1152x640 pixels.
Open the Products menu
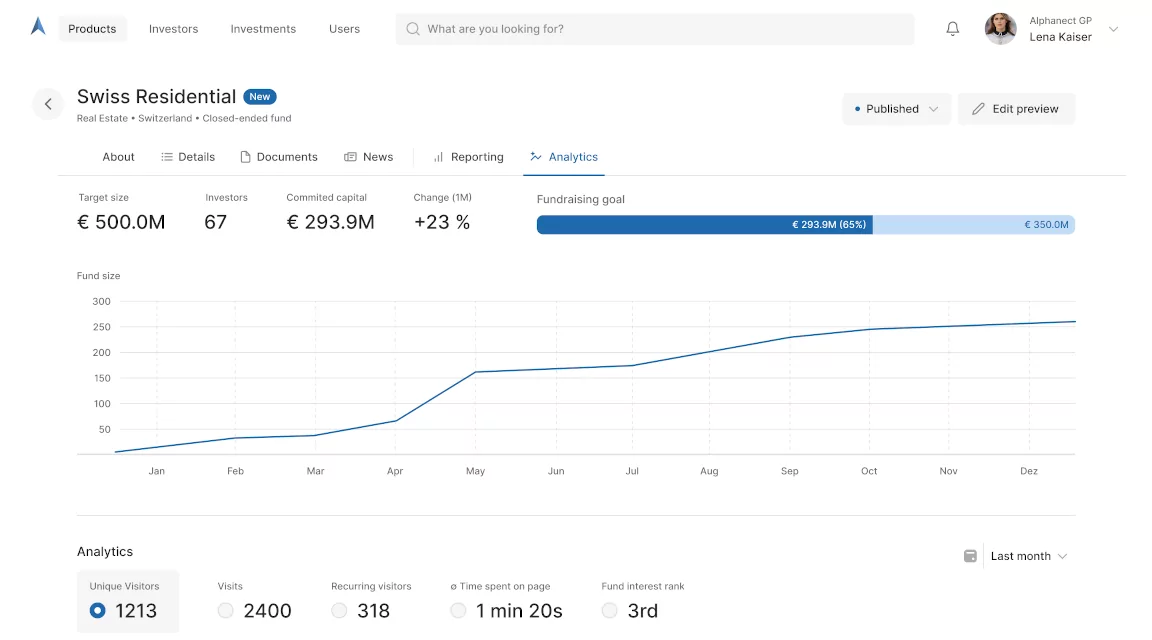[x=93, y=29]
